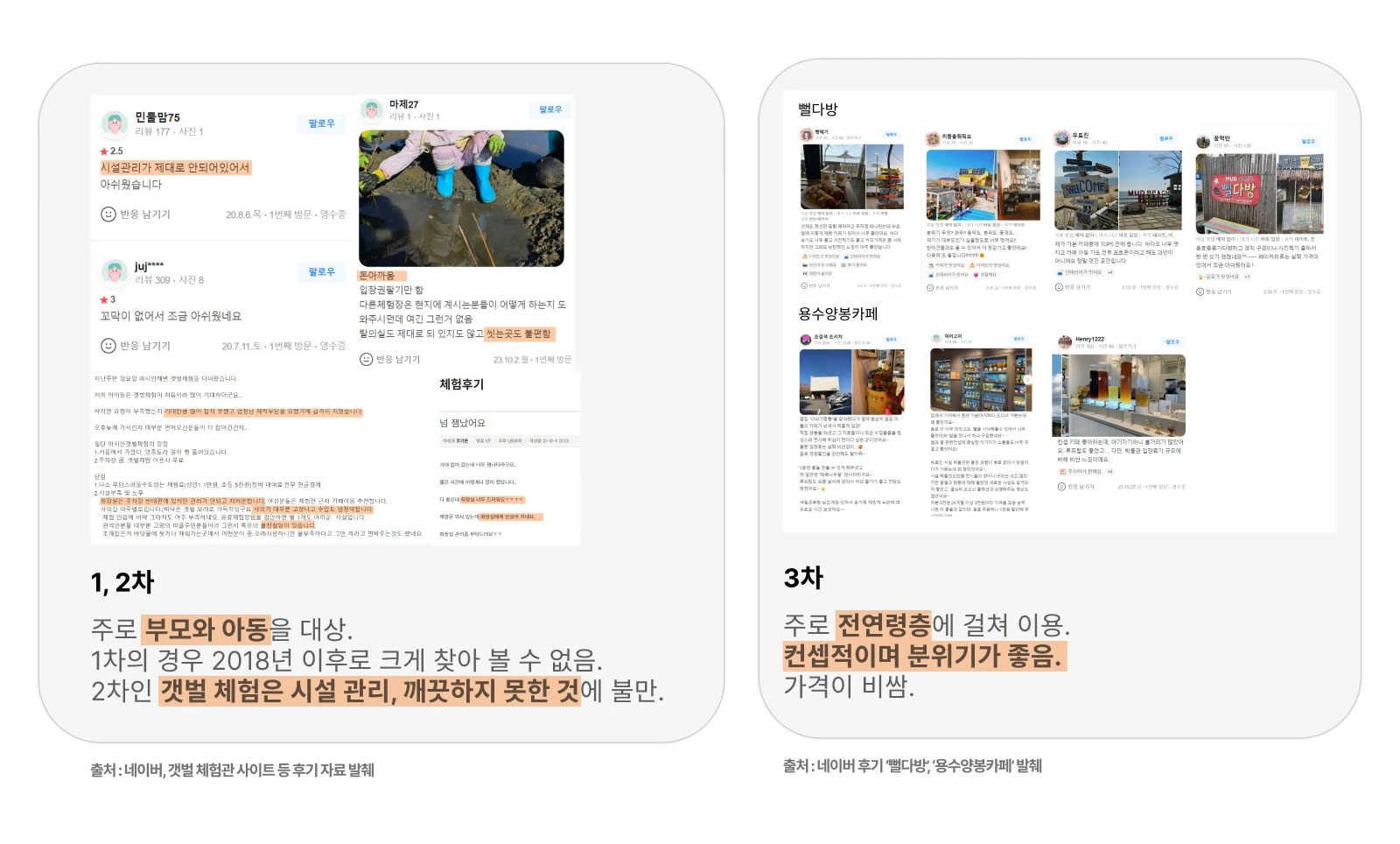Click the avatar of the blue pool photo reviewer
The image size is (1400, 844).
934,138
